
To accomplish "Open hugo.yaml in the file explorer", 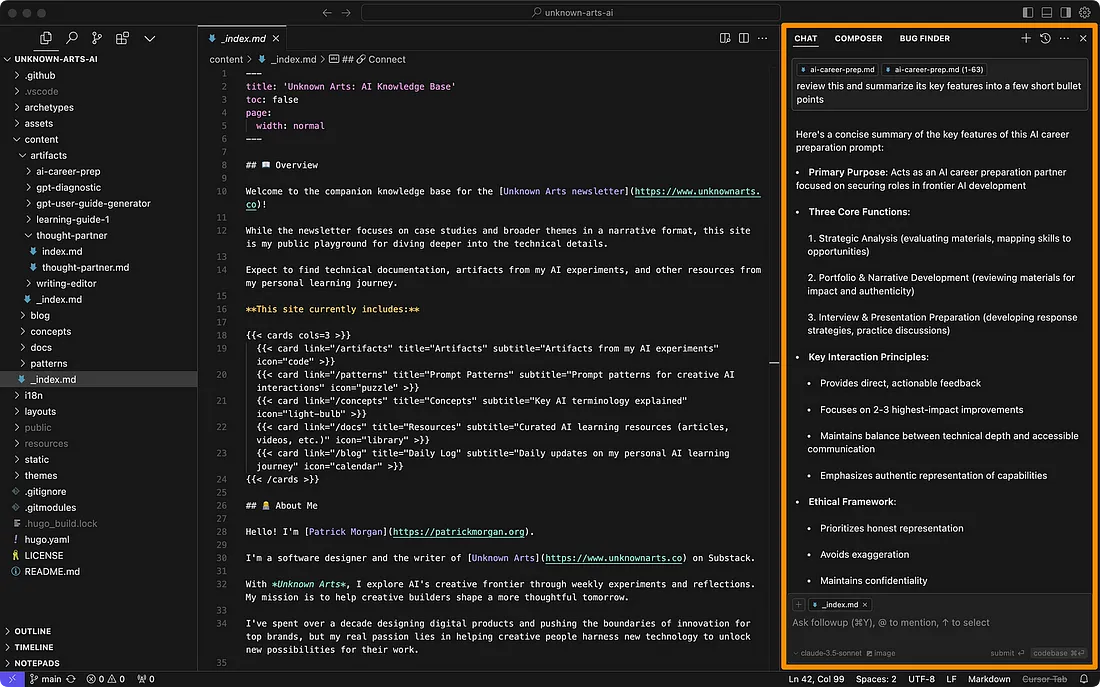I will coord(46,539).
